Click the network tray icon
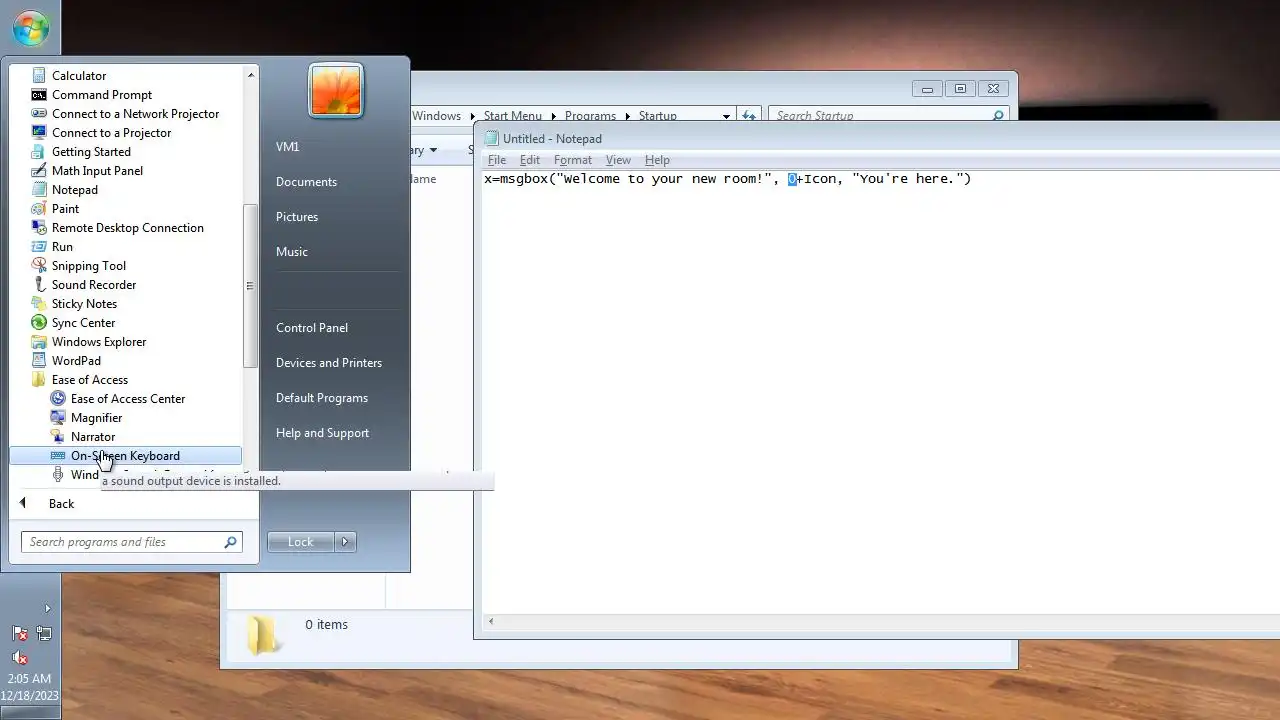The width and height of the screenshot is (1280, 720). click(44, 633)
